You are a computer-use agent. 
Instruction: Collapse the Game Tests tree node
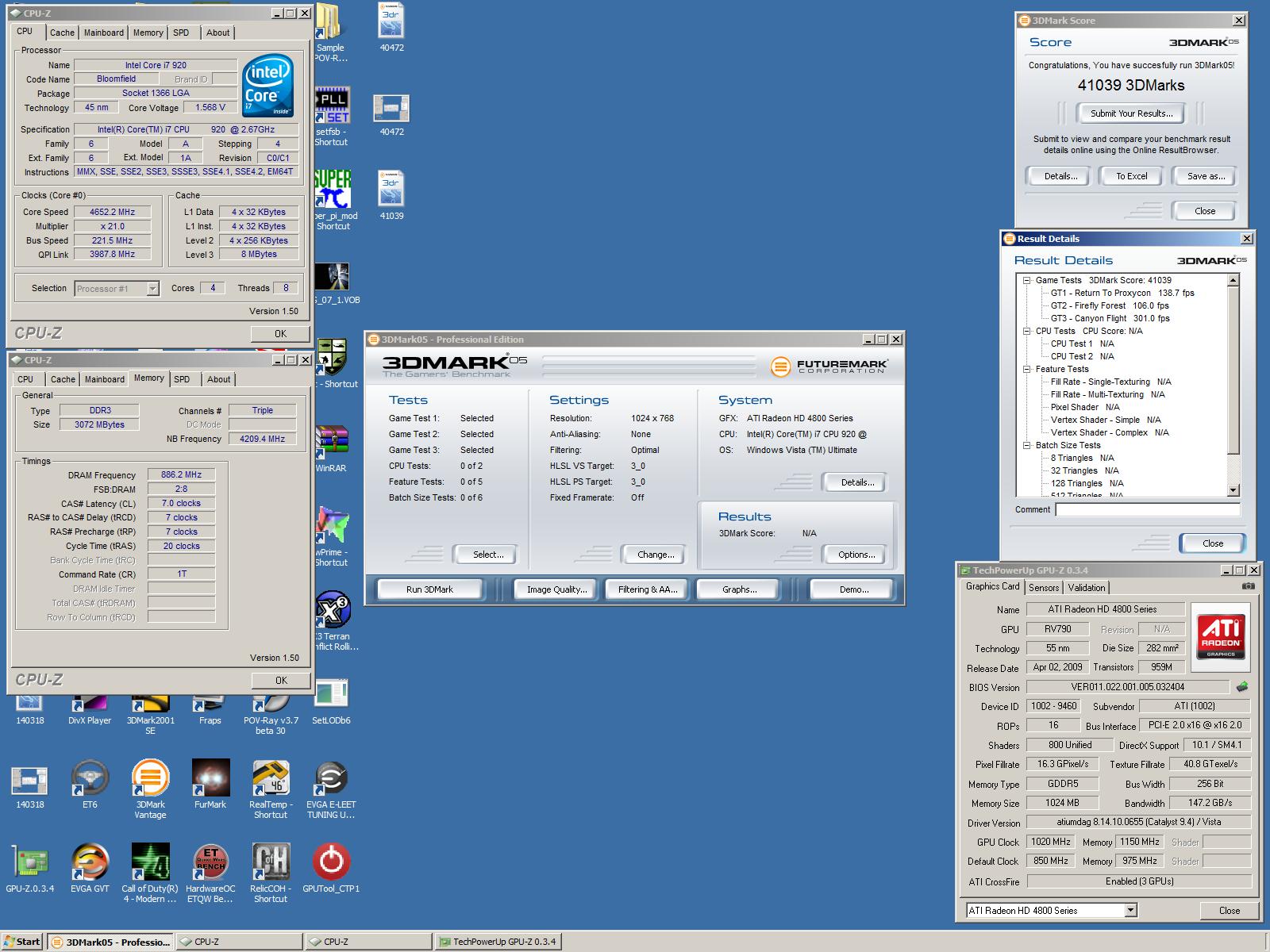1026,280
